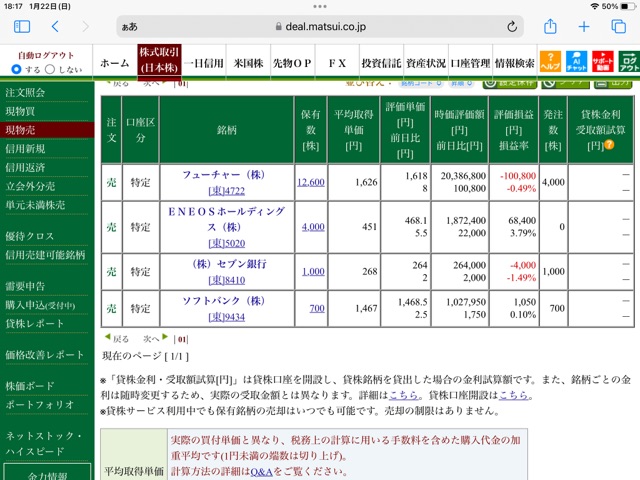Screen dimensions: 640x480
Task: Open 優待クロス in sidebar
Action: coord(29,236)
